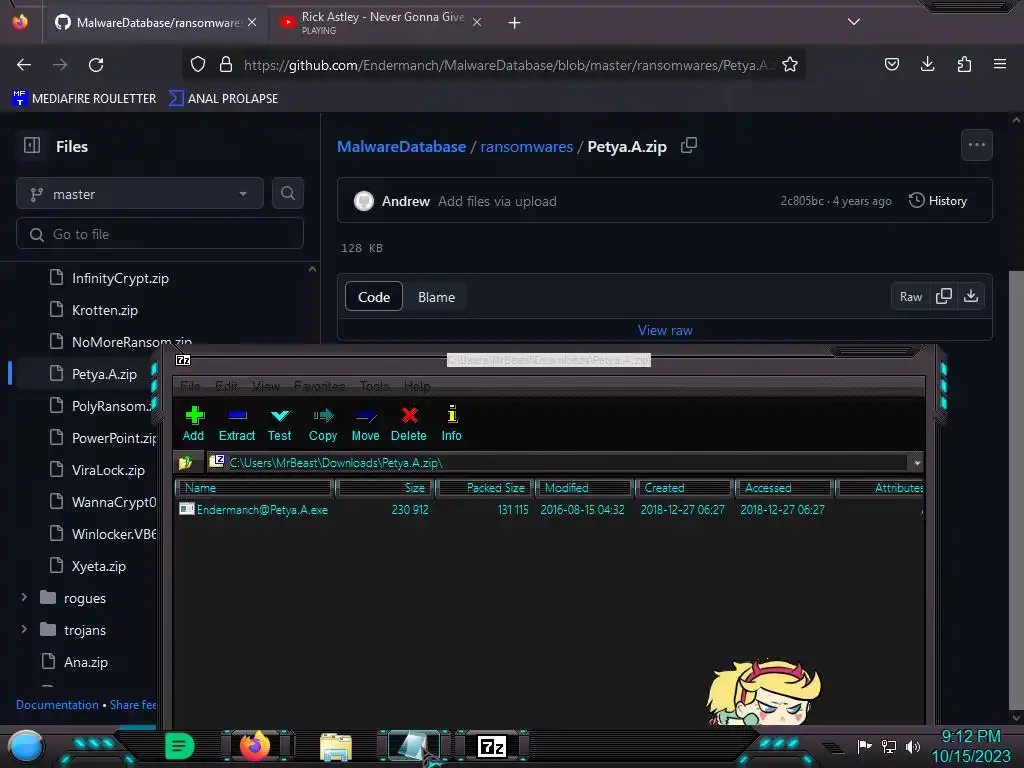Open the commit History link

click(x=938, y=200)
